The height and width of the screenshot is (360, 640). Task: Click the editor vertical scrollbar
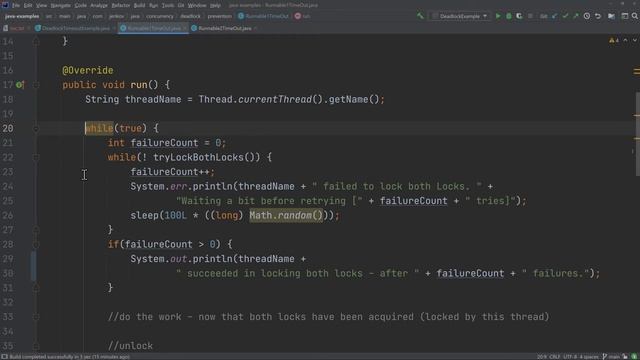[x=637, y=134]
